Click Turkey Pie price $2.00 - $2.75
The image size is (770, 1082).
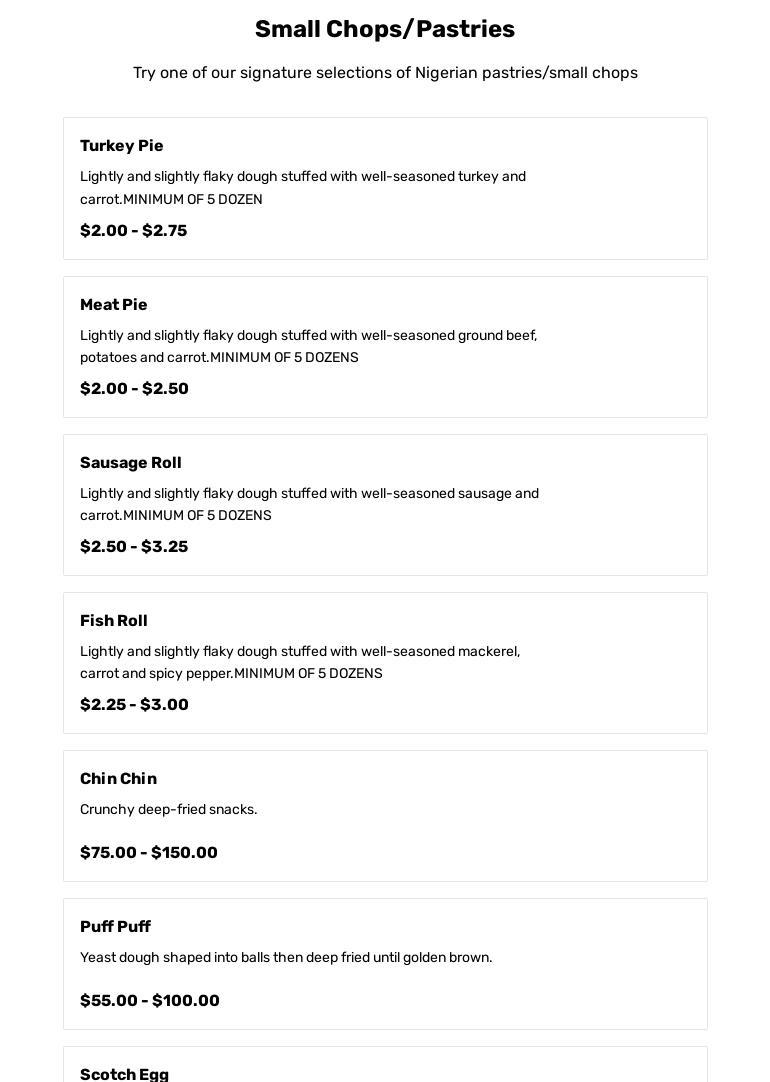pos(133,231)
